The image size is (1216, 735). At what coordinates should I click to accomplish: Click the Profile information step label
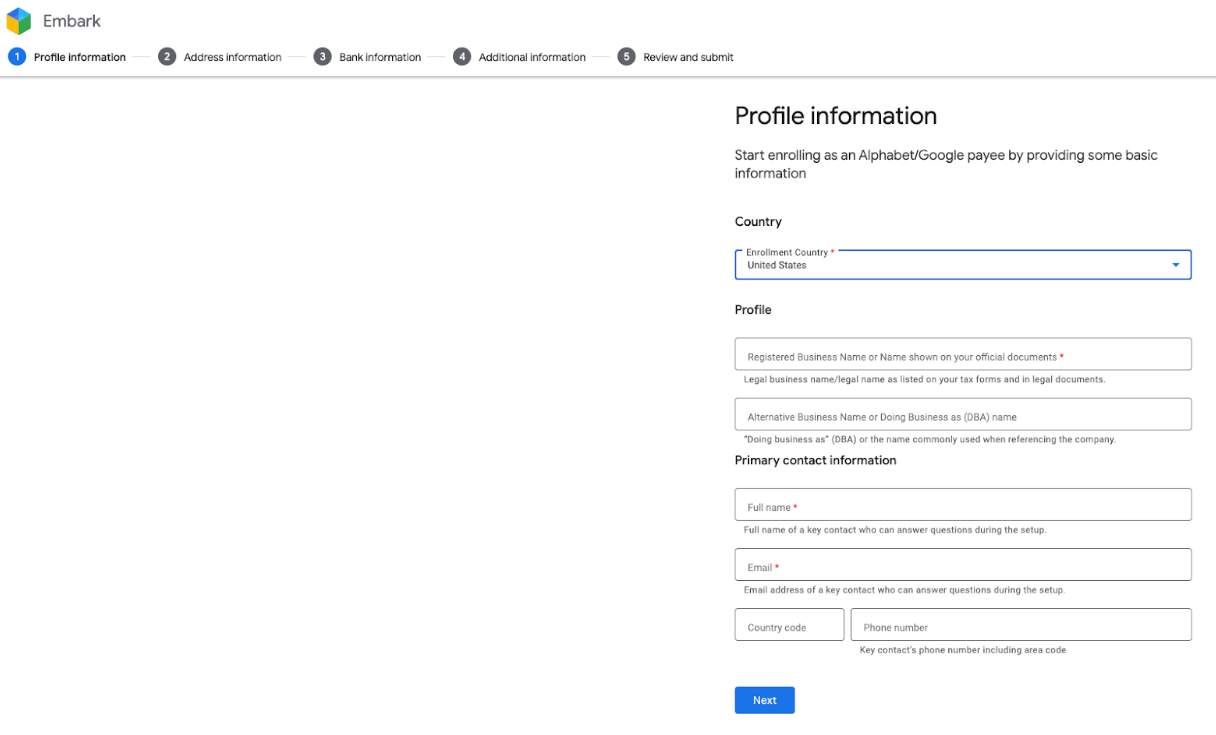(79, 57)
